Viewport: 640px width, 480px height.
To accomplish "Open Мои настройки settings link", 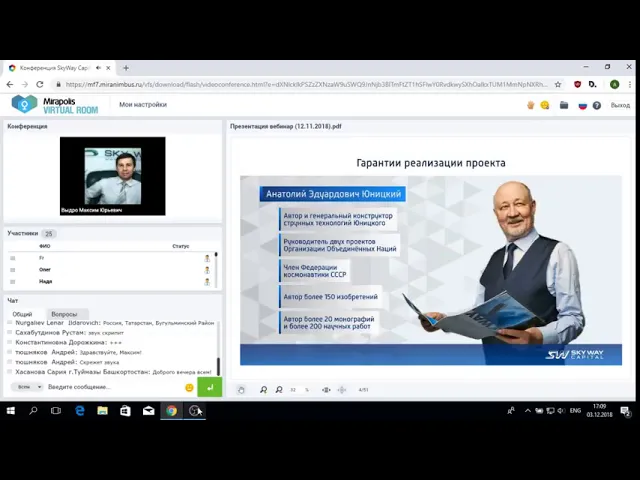I will click(143, 104).
